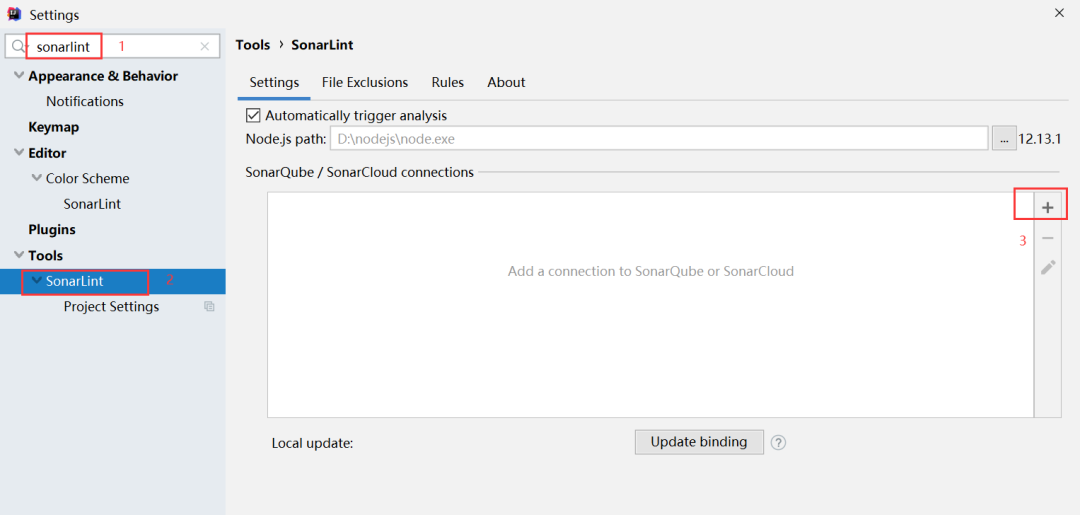
Task: Open Plugins settings page
Action: (x=52, y=229)
